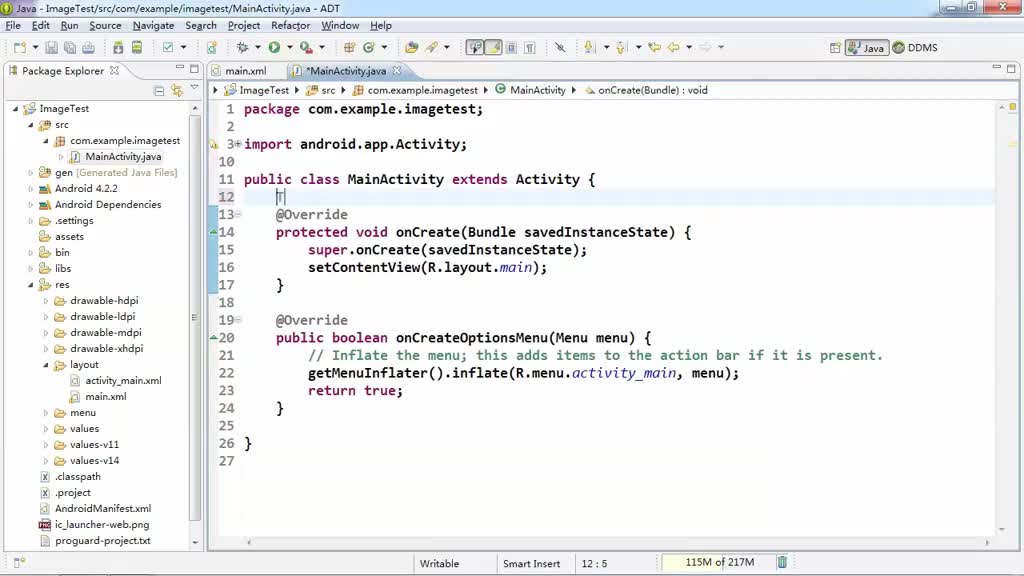Open the Run dropdown arrow
1024x576 pixels.
[289, 48]
